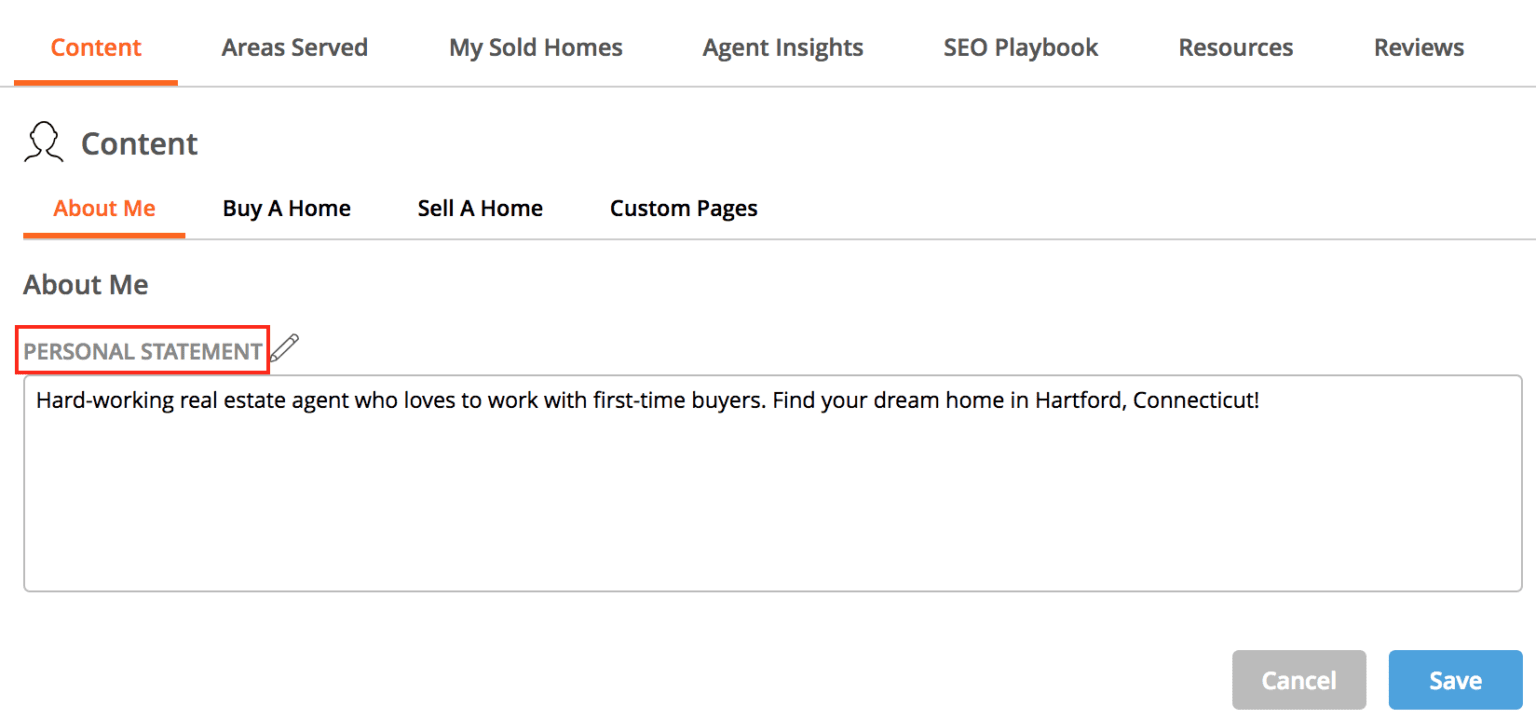Viewport: 1536px width, 719px height.
Task: Save the personal statement changes
Action: pyautogui.click(x=1455, y=680)
